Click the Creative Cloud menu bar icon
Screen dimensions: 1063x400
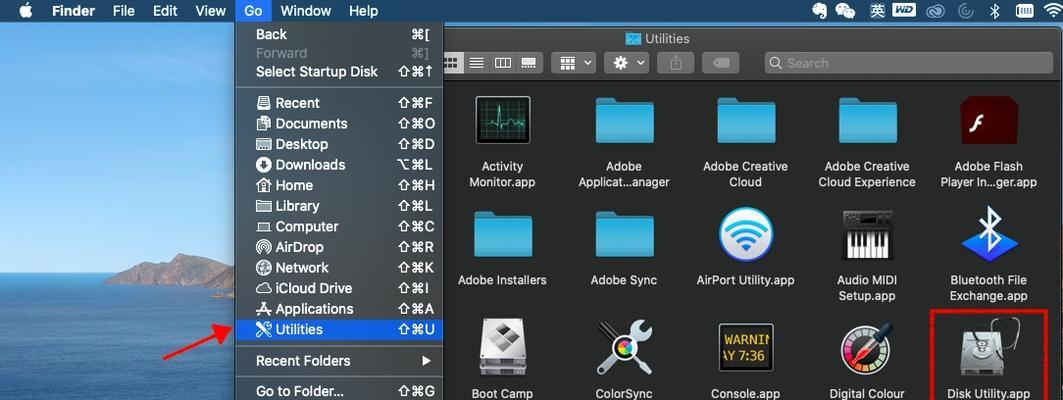pos(937,11)
